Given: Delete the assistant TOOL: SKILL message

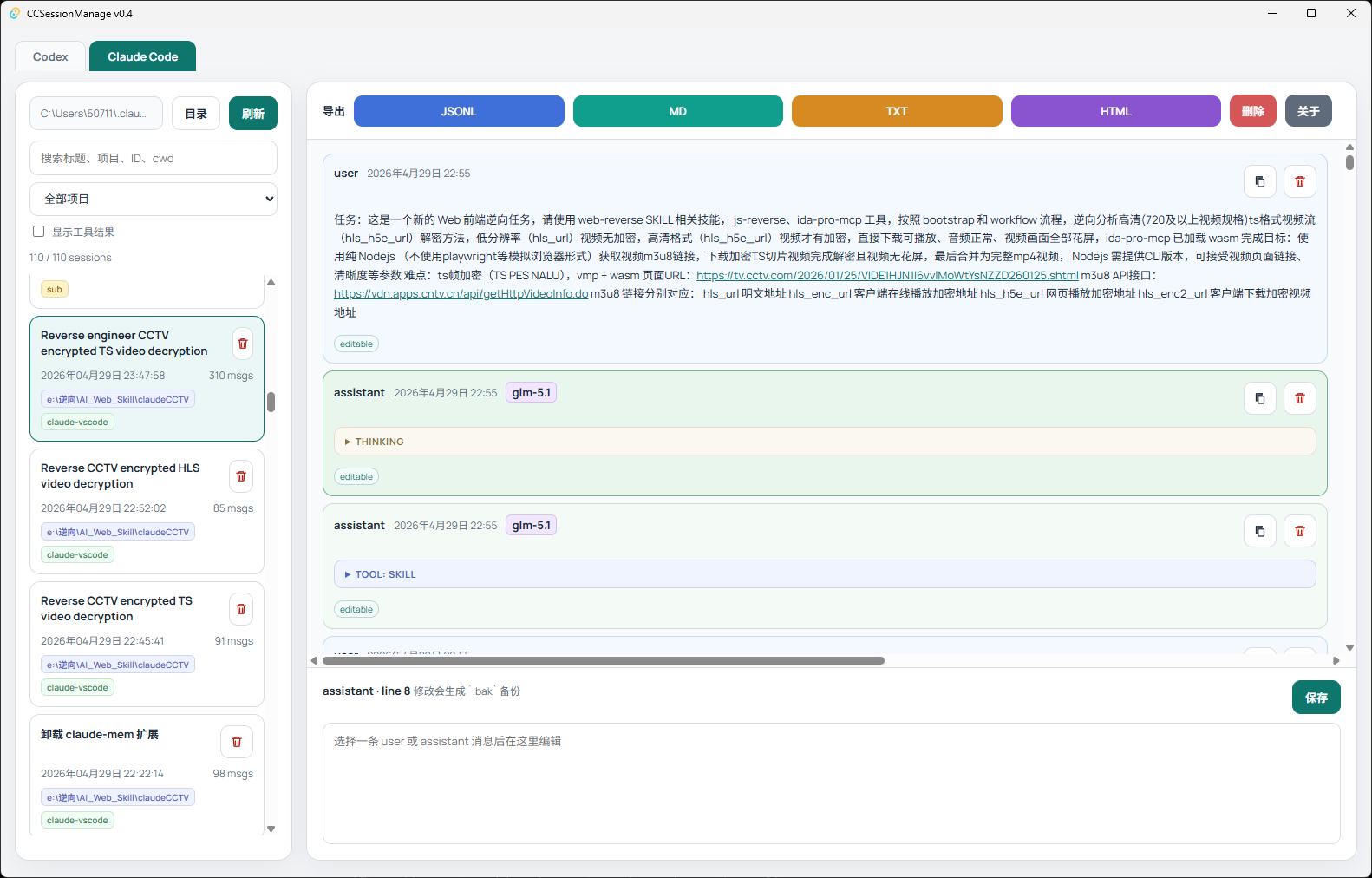Looking at the screenshot, I should click(1300, 531).
